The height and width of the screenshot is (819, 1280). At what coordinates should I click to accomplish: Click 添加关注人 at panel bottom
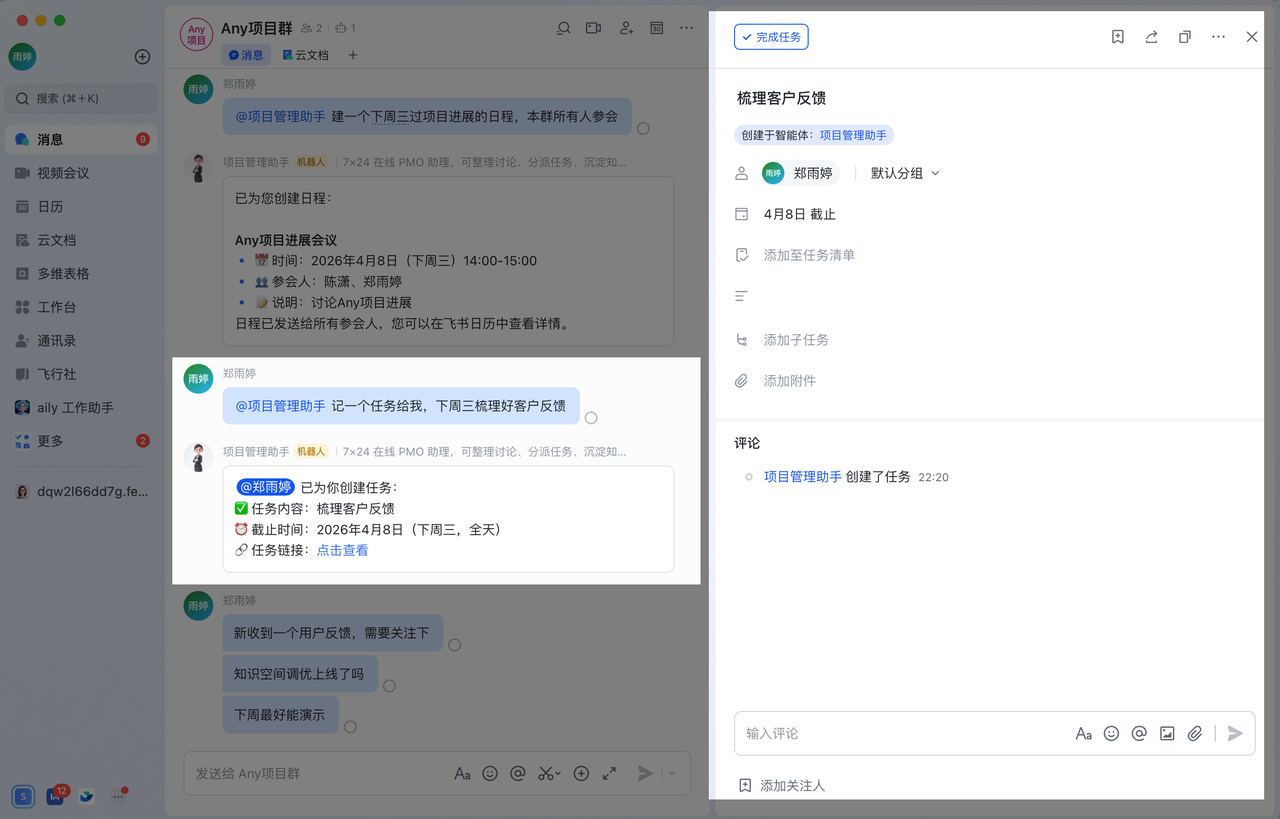click(792, 786)
